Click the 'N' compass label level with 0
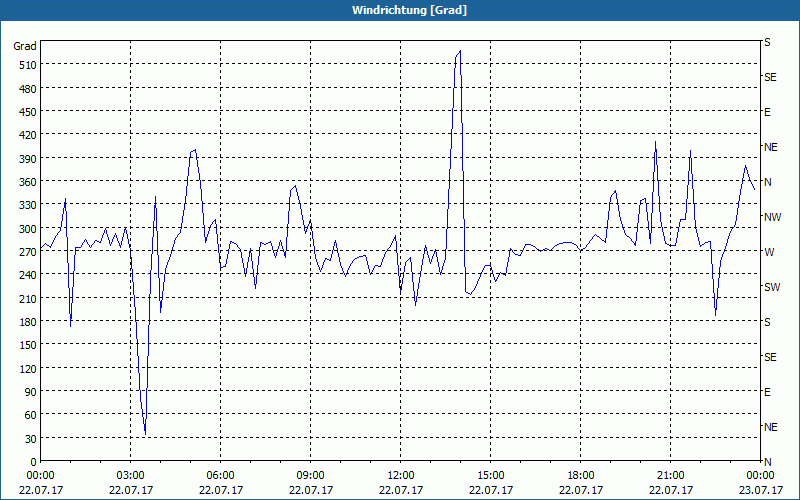Image resolution: width=800 pixels, height=500 pixels. (767, 462)
